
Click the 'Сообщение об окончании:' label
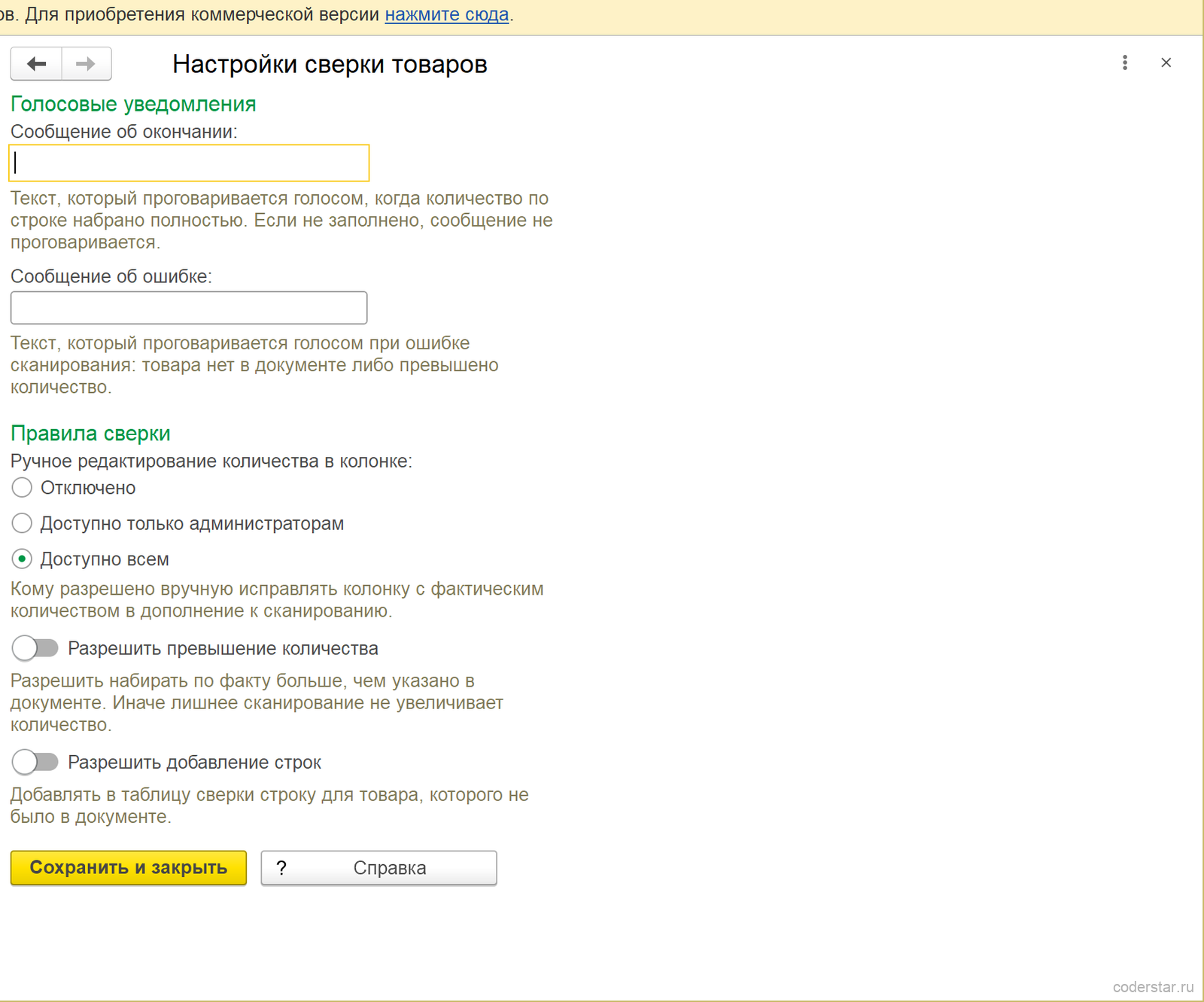pyautogui.click(x=124, y=132)
